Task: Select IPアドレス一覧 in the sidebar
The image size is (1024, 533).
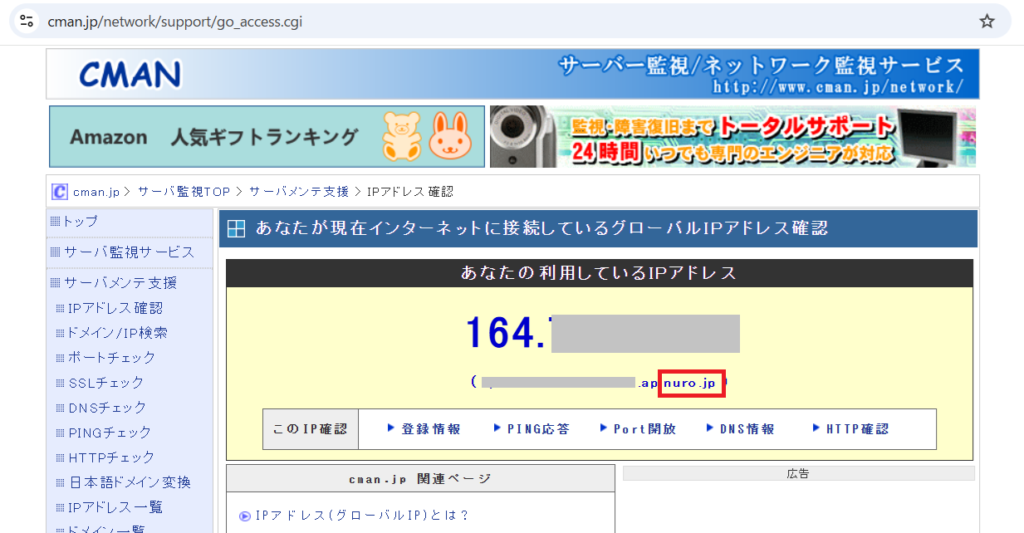Action: pyautogui.click(x=115, y=507)
